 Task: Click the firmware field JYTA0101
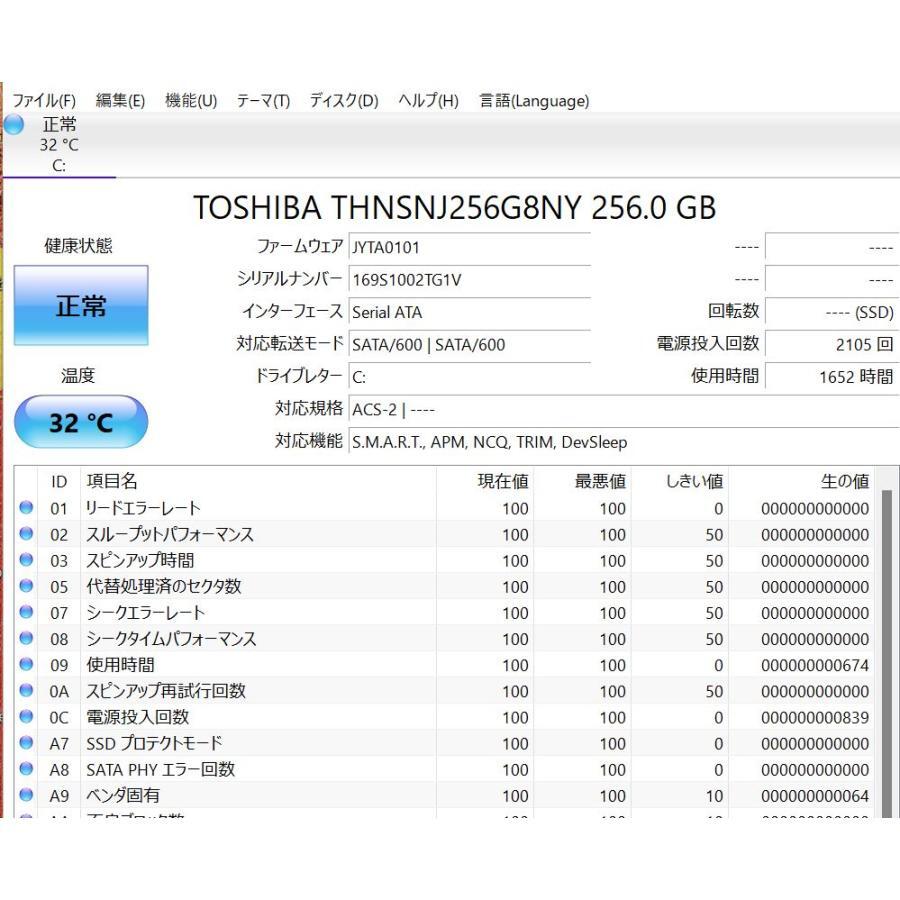click(470, 247)
